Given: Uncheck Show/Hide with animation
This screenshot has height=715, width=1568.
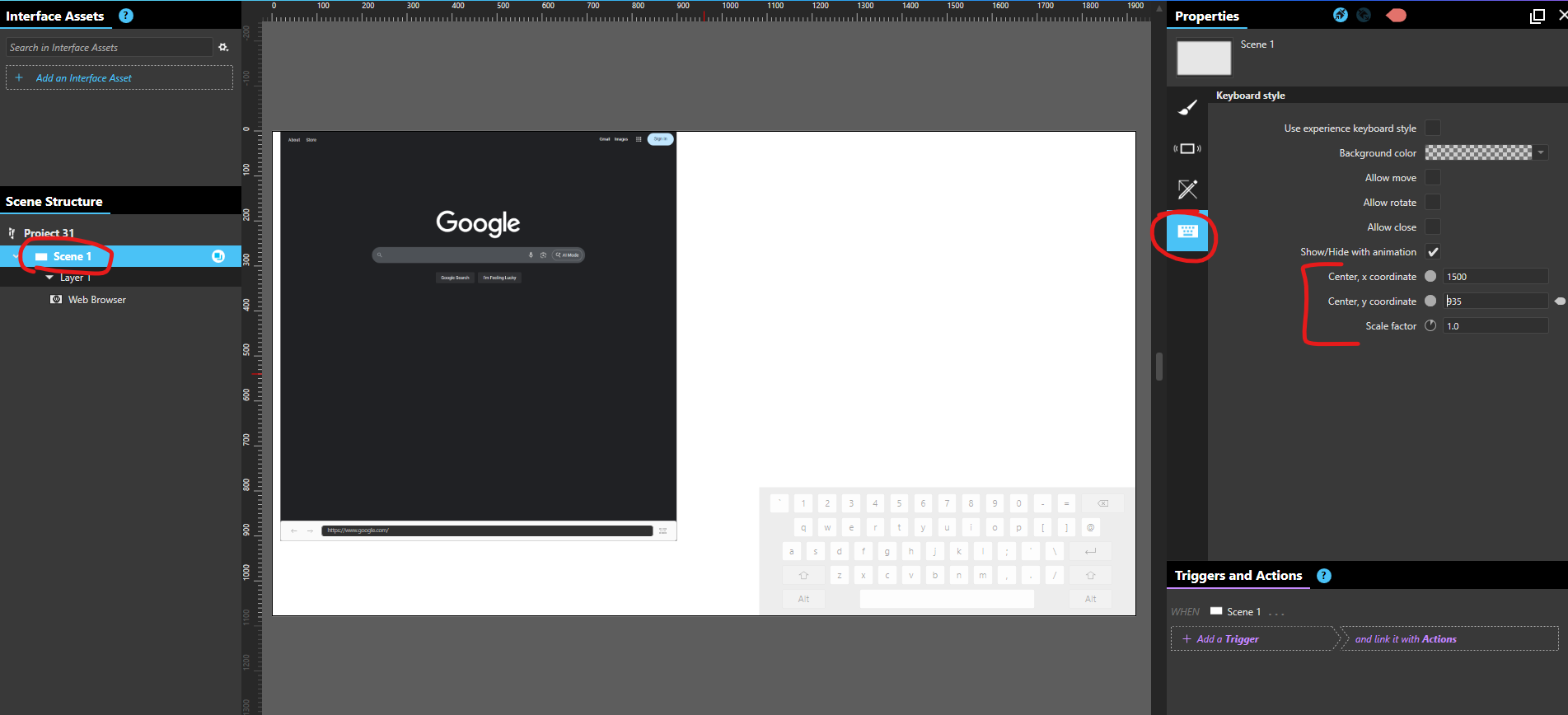Looking at the screenshot, I should 1433,252.
